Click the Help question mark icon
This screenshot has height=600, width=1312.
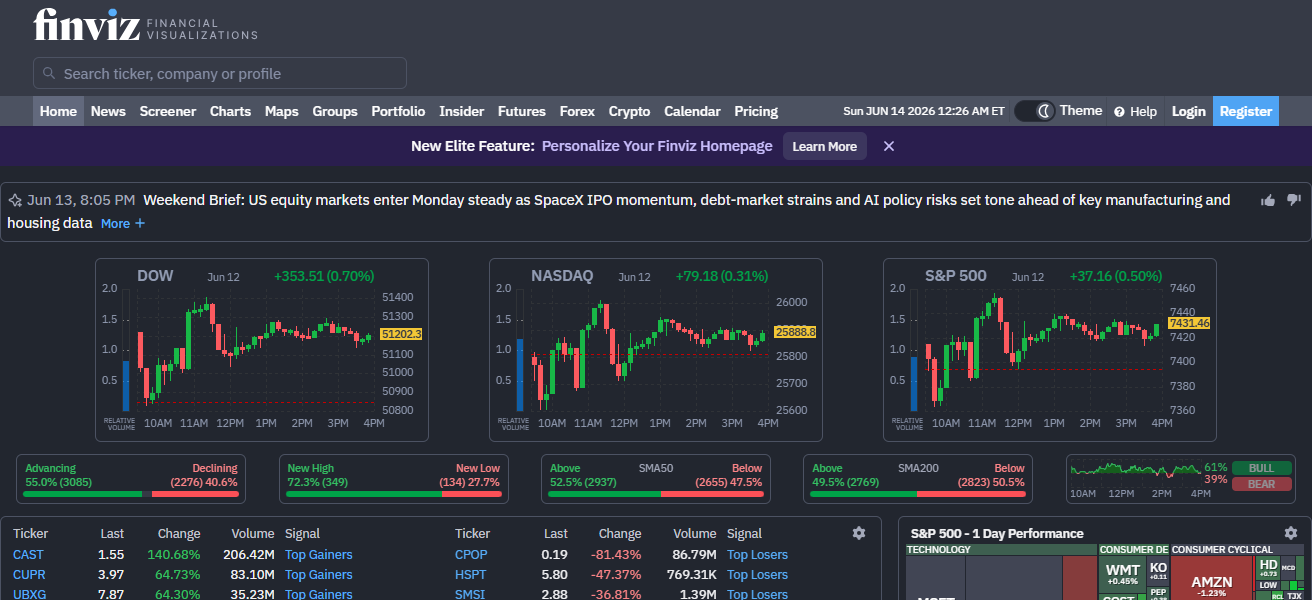pos(1119,112)
